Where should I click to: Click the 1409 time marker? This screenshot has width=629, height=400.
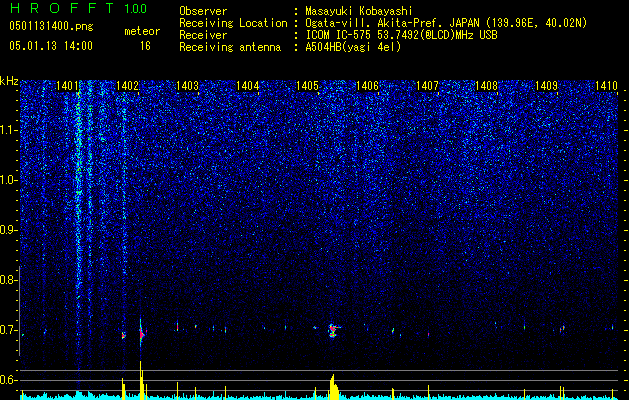[x=546, y=85]
